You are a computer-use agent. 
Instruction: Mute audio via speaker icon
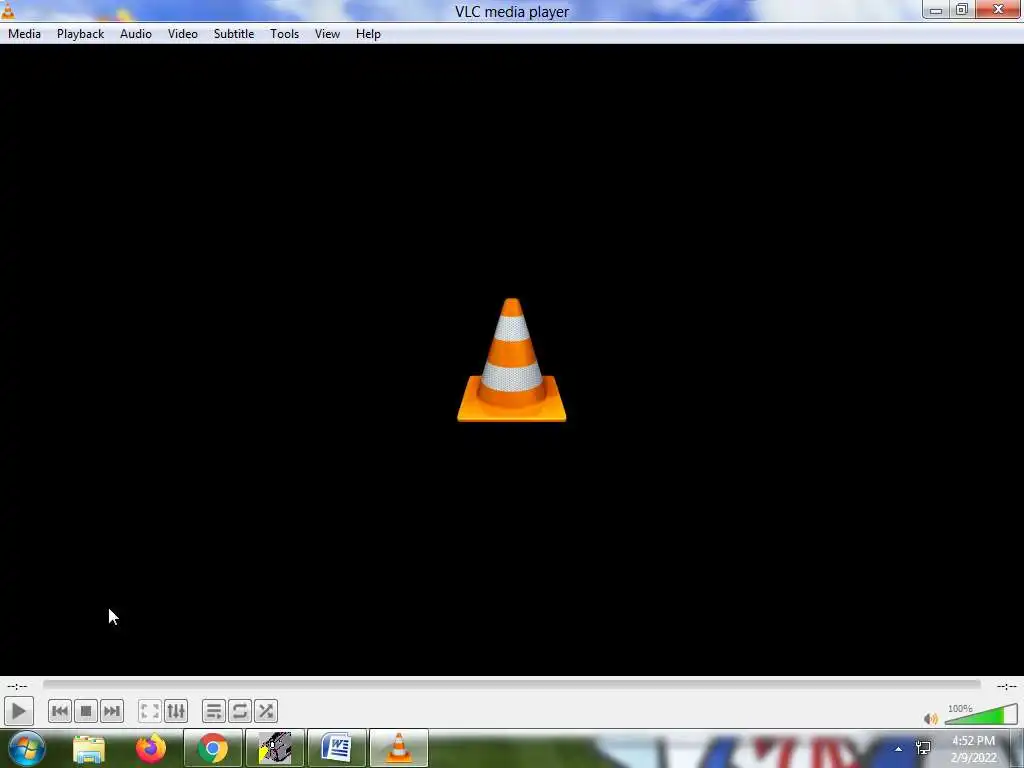pyautogui.click(x=931, y=719)
